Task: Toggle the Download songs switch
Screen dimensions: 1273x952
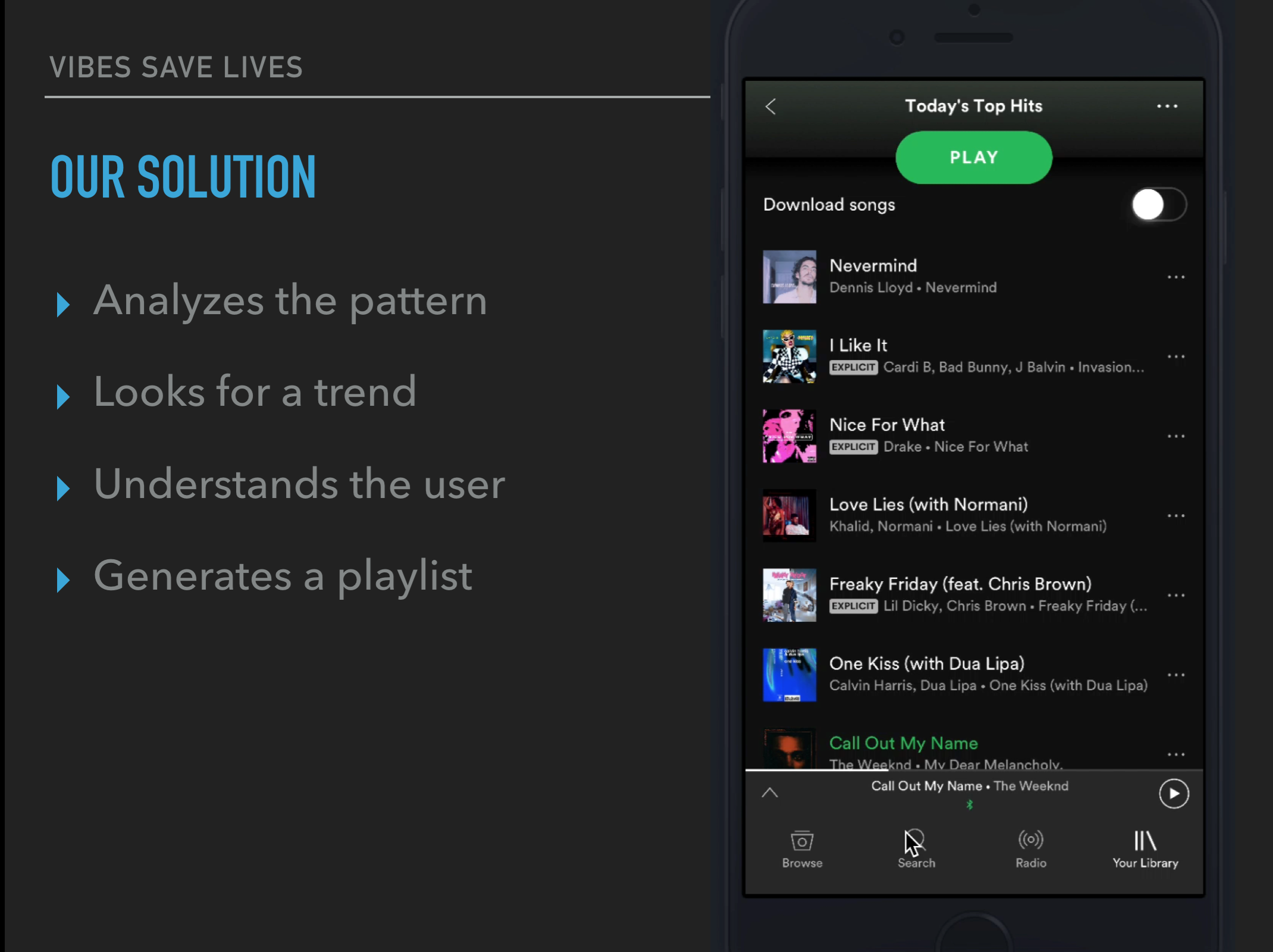Action: point(1158,205)
